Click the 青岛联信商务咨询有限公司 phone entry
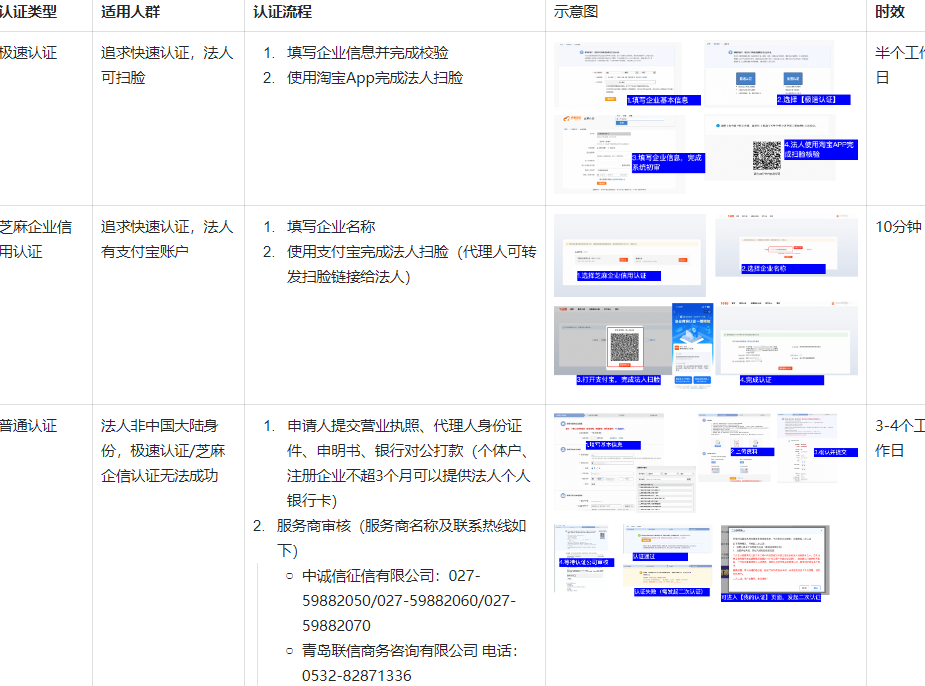This screenshot has width=925, height=686. 408,663
